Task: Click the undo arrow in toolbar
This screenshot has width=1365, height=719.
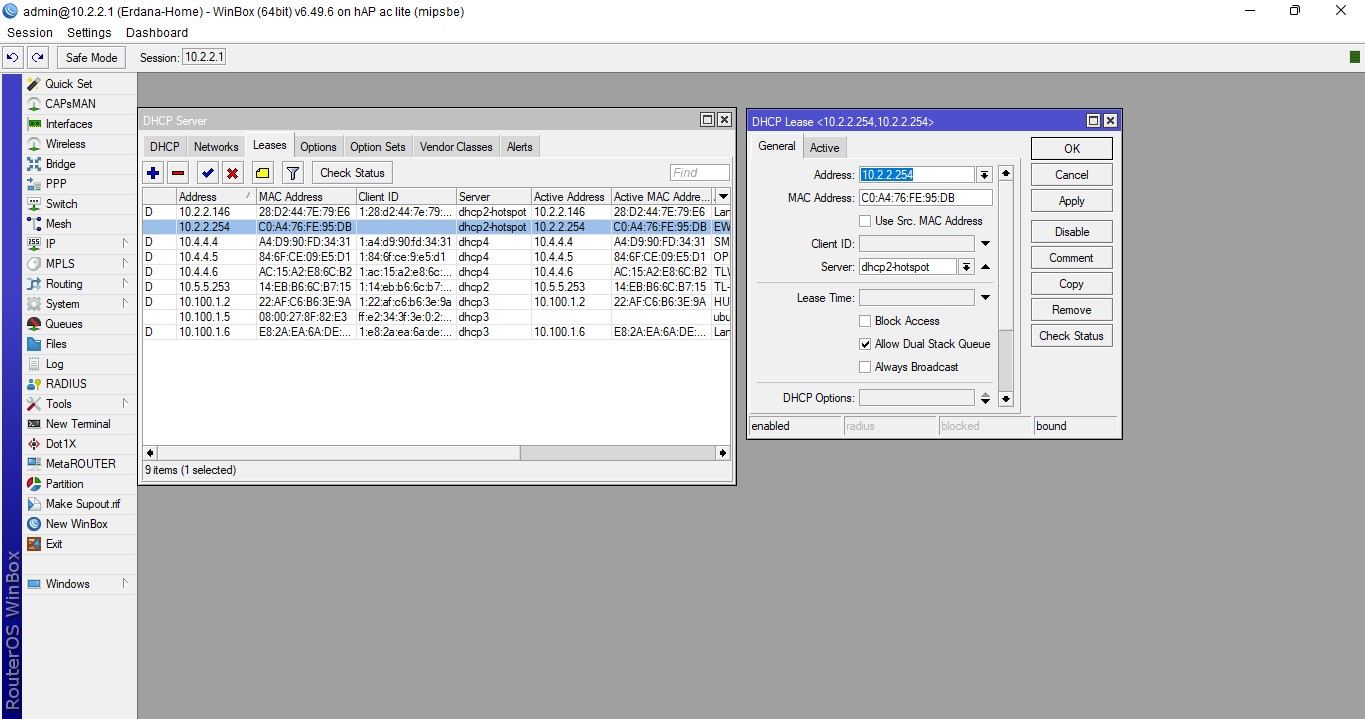Action: coord(13,58)
